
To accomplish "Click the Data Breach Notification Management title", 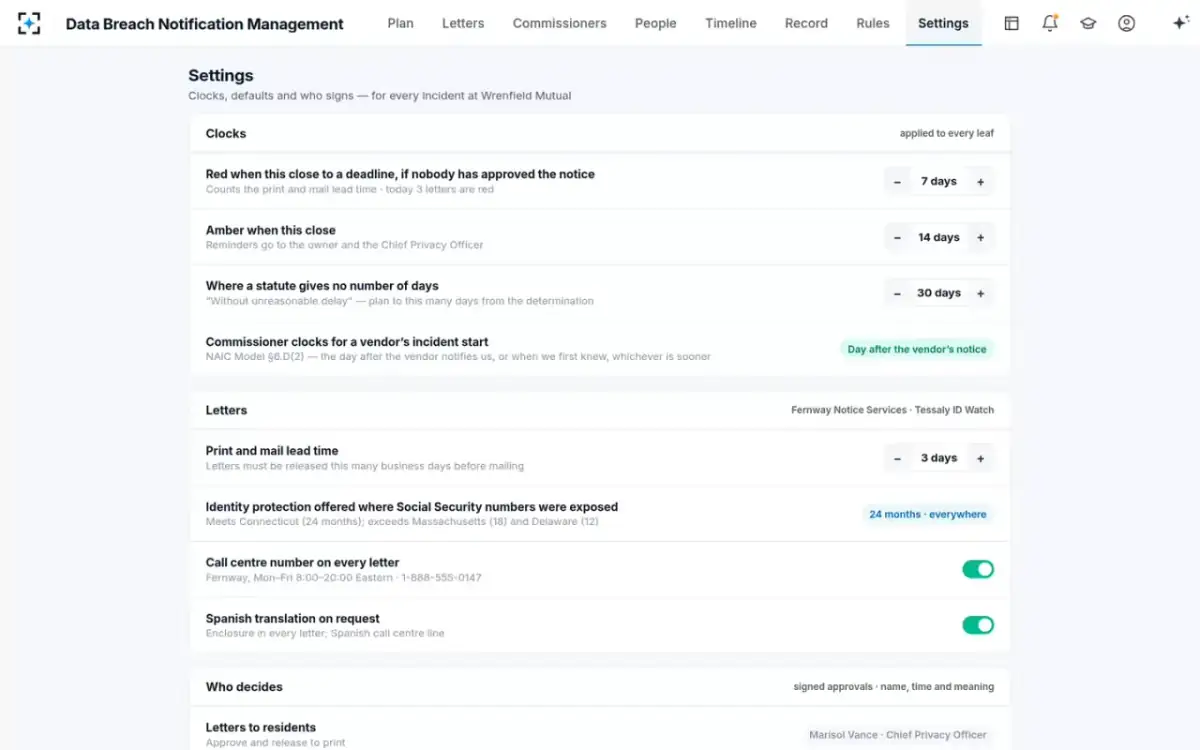I will tap(204, 24).
